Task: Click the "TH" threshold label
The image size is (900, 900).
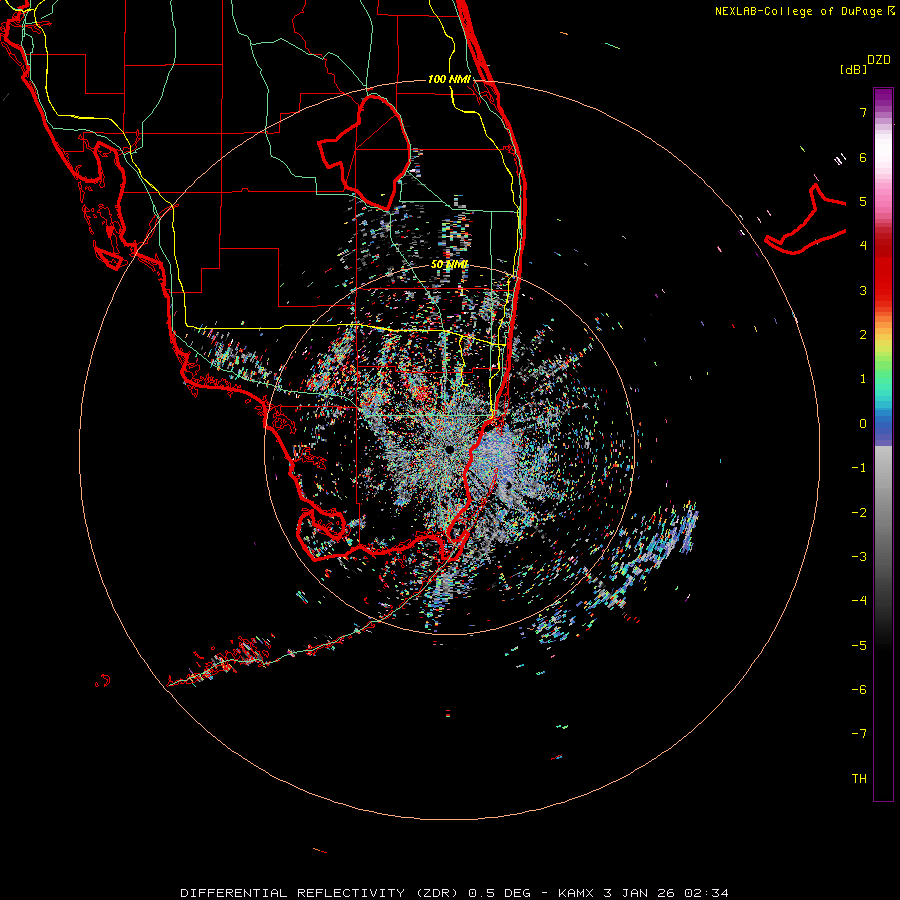Action: tap(859, 778)
